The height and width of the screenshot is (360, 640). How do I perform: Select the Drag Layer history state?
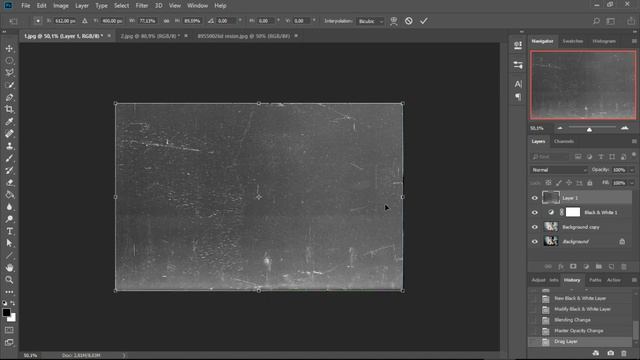(x=580, y=342)
